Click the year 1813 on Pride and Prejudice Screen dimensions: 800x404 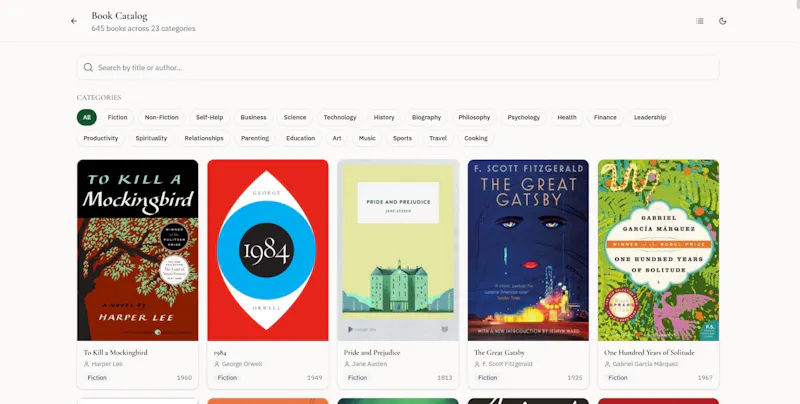pos(444,378)
